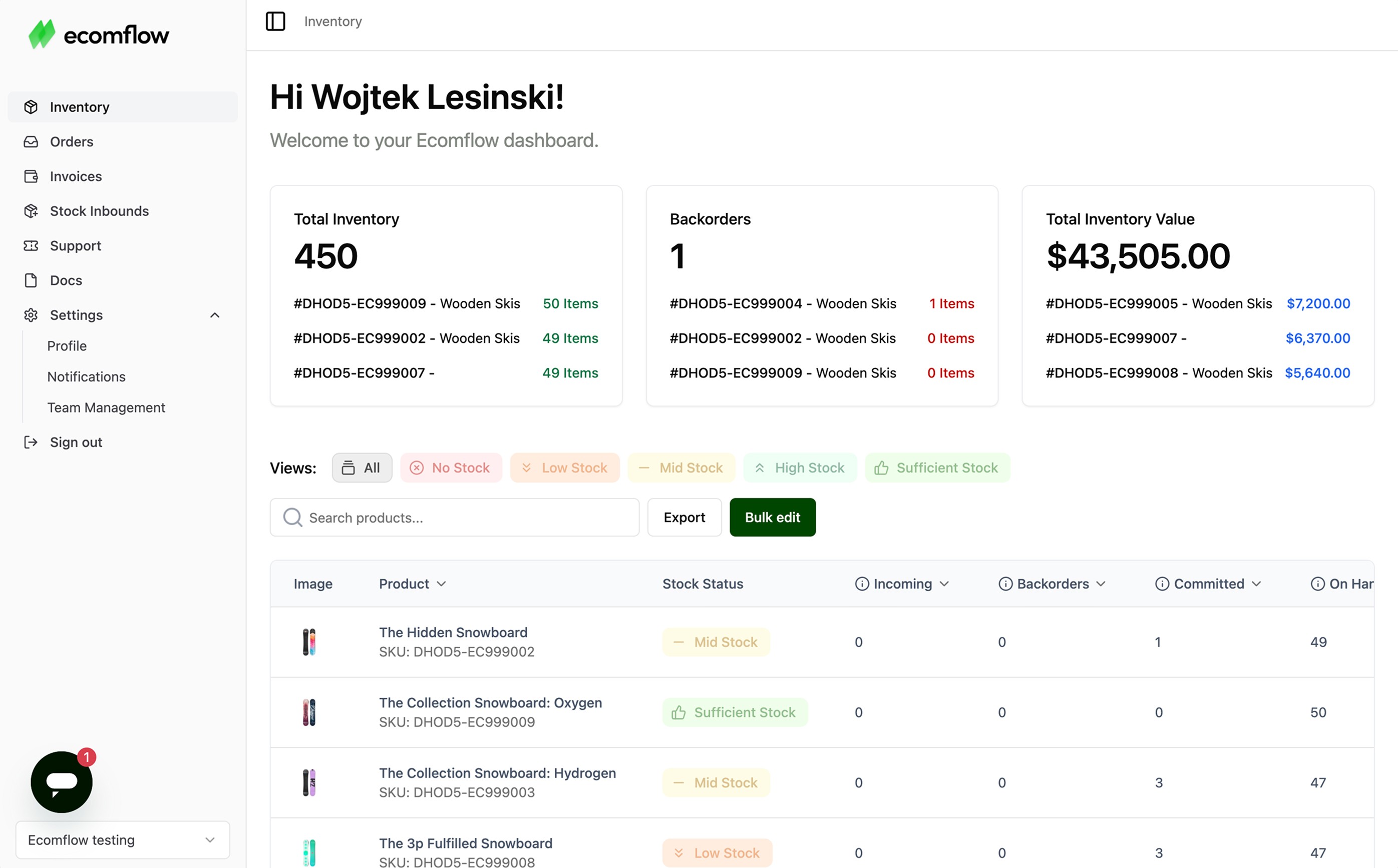
Task: Filter view by Low Stock
Action: [x=565, y=468]
